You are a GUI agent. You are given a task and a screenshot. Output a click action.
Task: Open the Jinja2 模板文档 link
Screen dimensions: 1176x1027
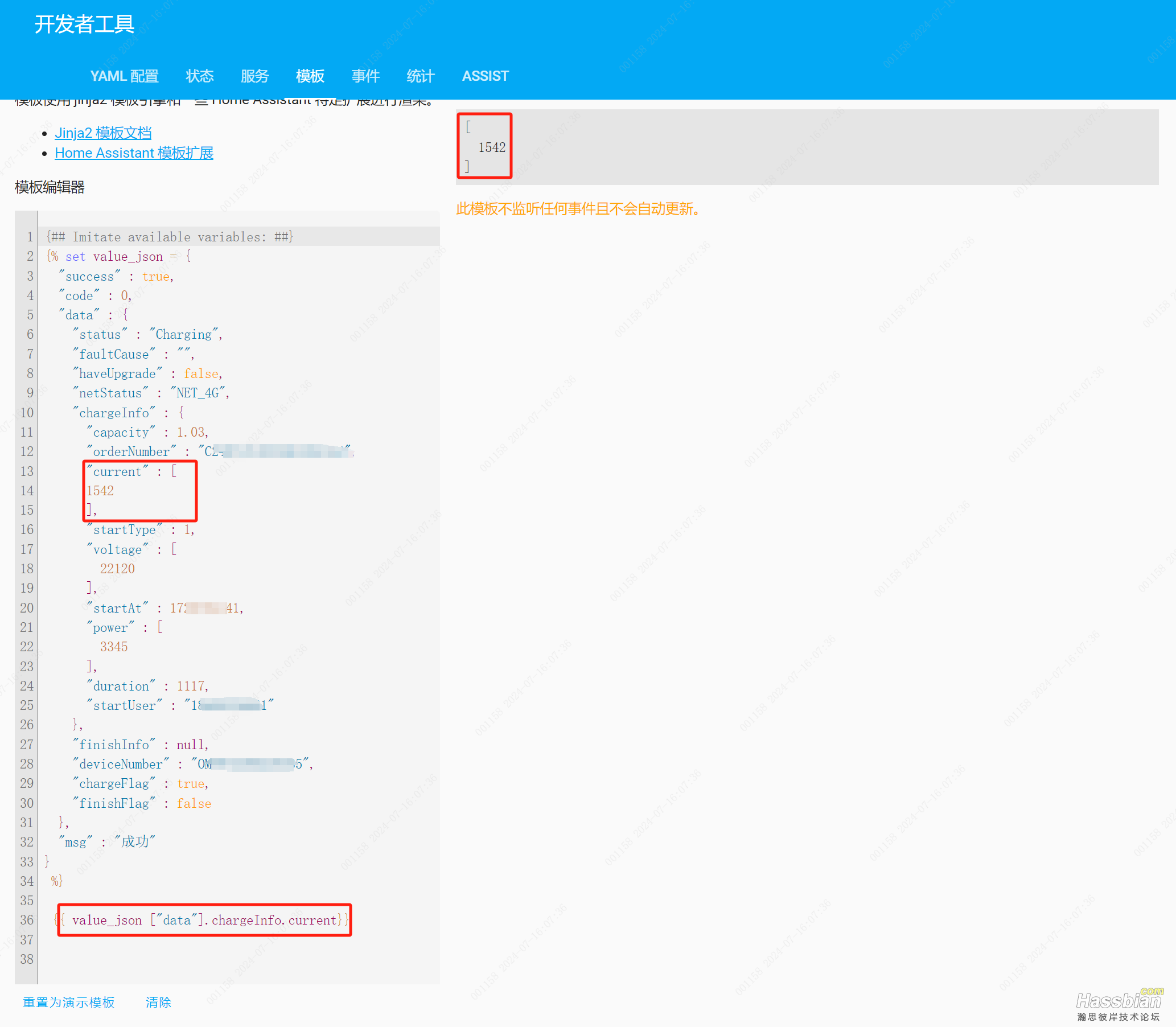click(x=103, y=133)
